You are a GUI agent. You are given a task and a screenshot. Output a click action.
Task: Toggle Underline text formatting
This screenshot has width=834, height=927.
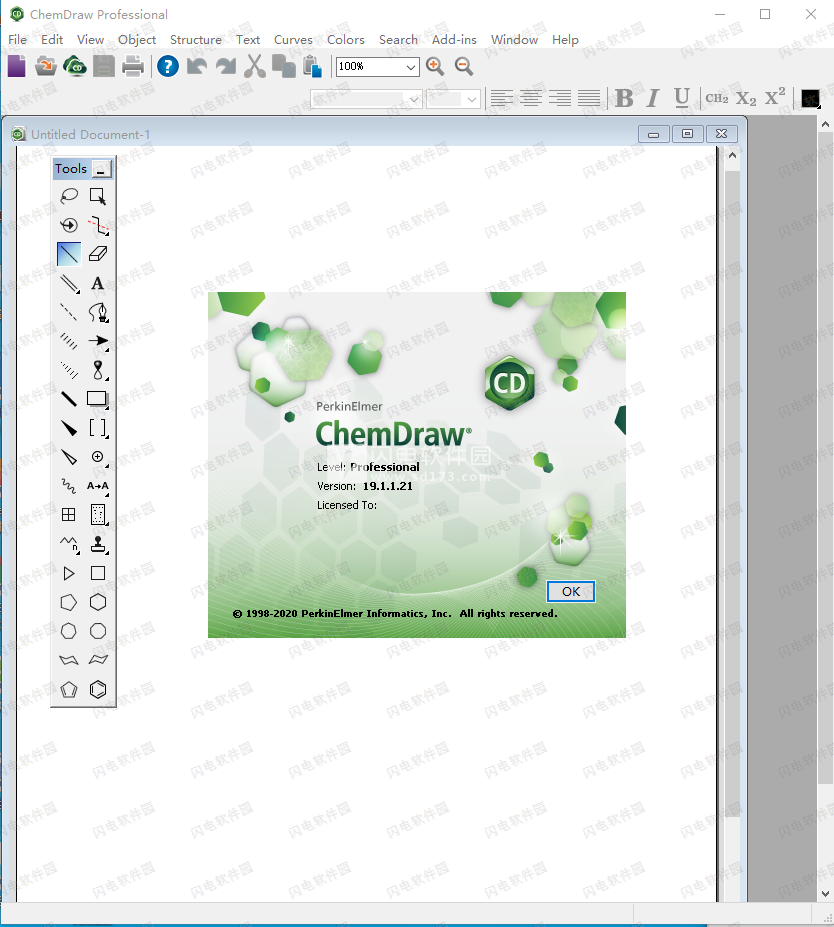point(682,98)
